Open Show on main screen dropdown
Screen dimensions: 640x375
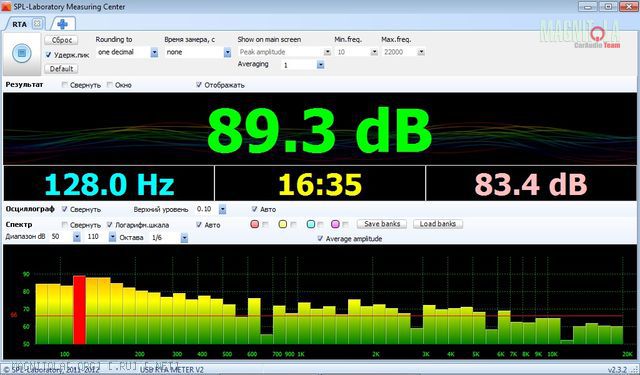tap(327, 52)
